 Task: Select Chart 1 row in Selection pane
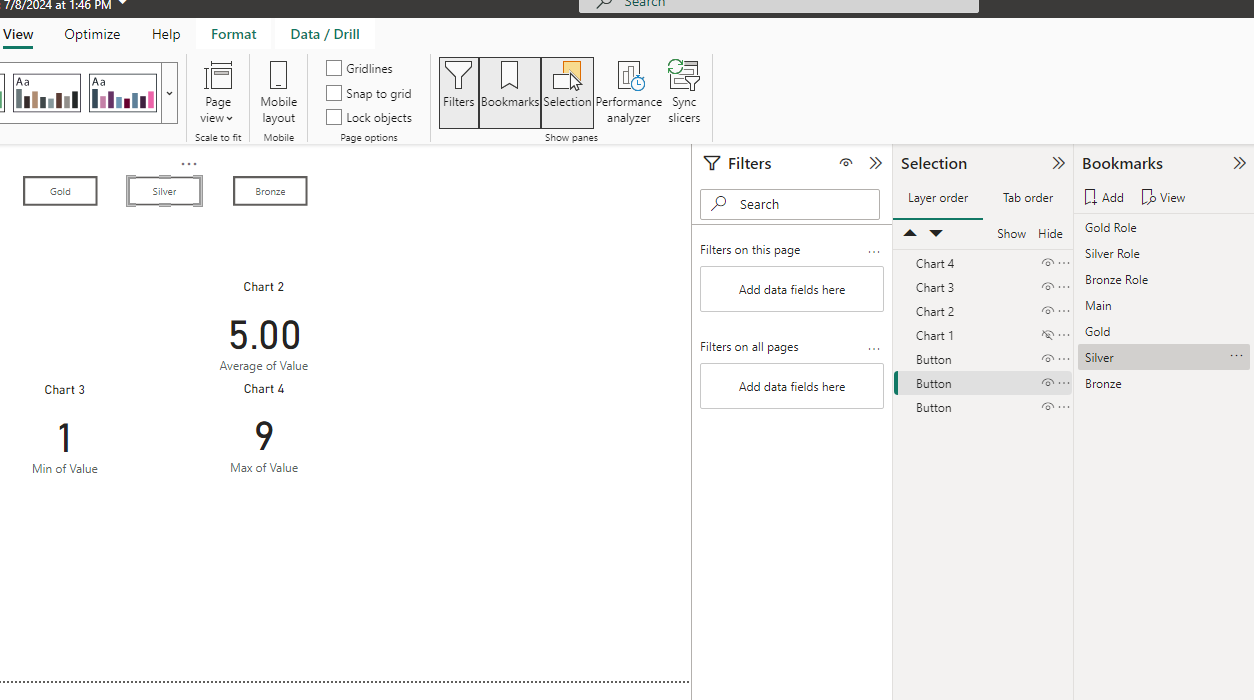coord(983,336)
